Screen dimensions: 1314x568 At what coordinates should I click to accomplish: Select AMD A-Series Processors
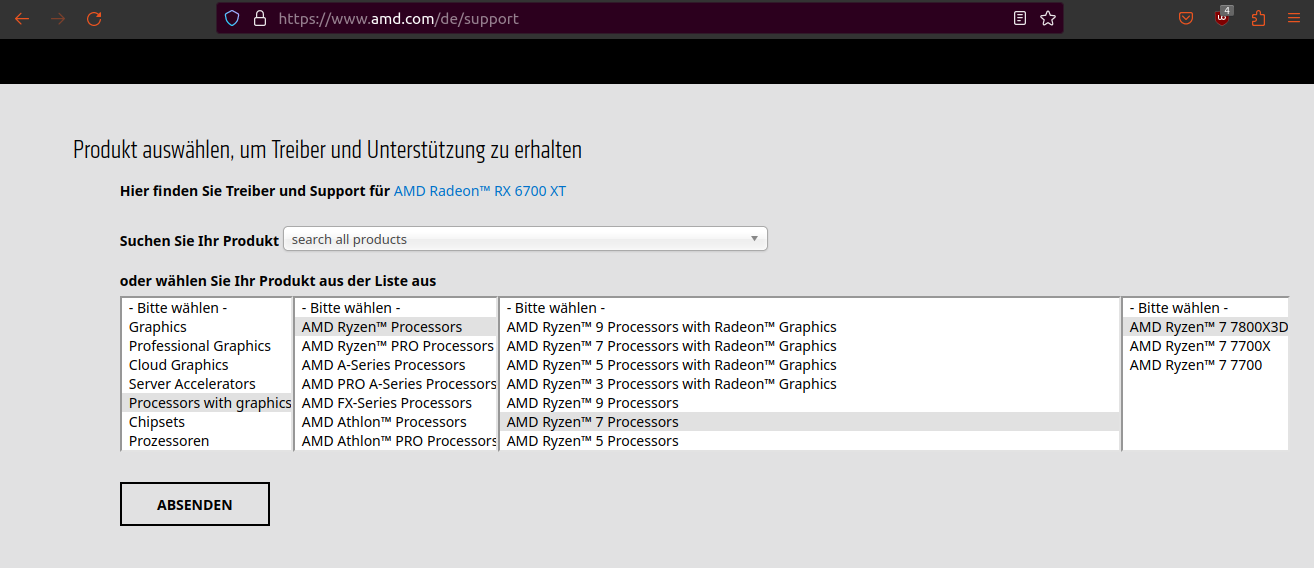click(396, 365)
